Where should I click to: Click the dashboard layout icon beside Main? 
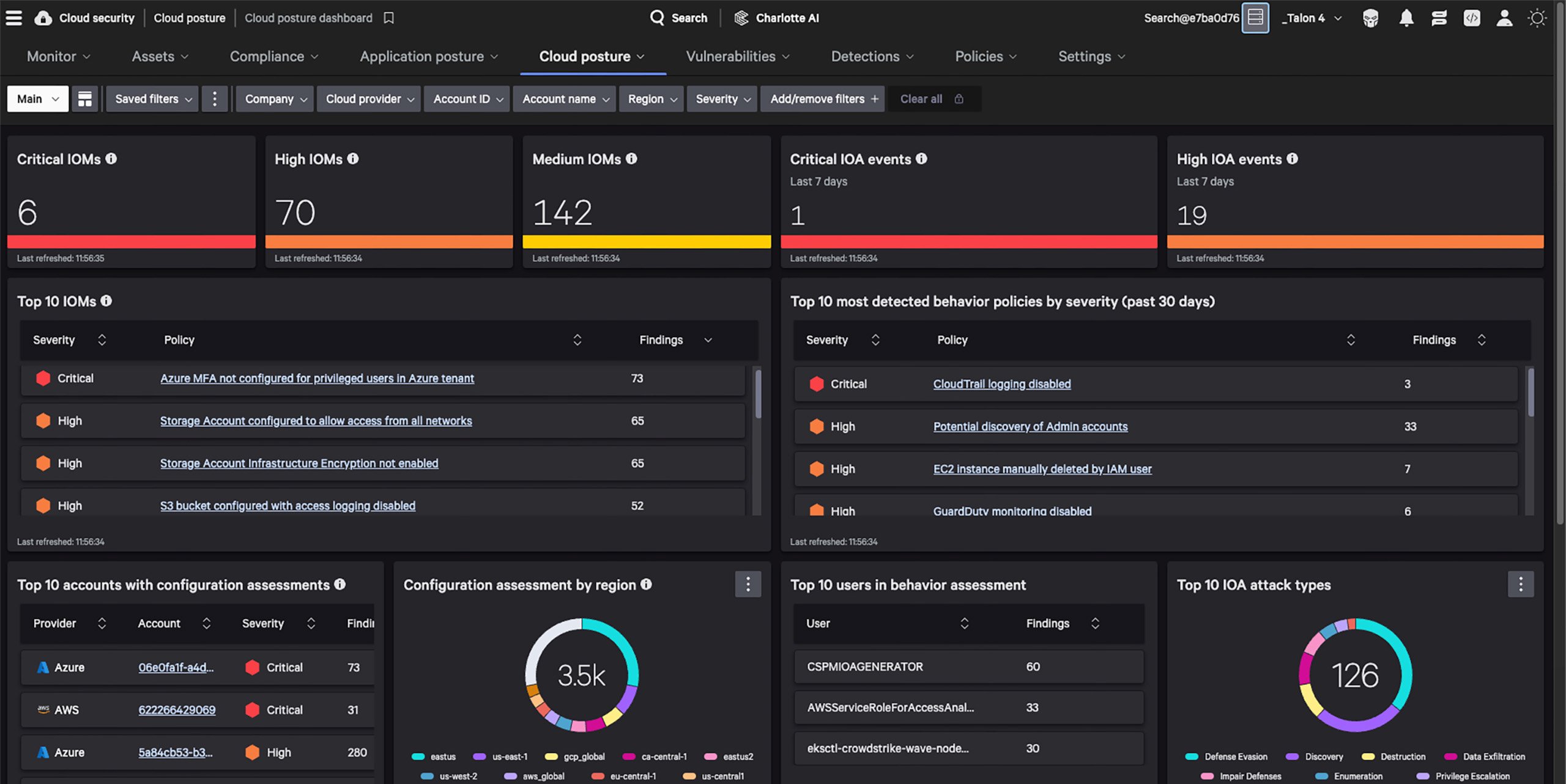tap(84, 98)
